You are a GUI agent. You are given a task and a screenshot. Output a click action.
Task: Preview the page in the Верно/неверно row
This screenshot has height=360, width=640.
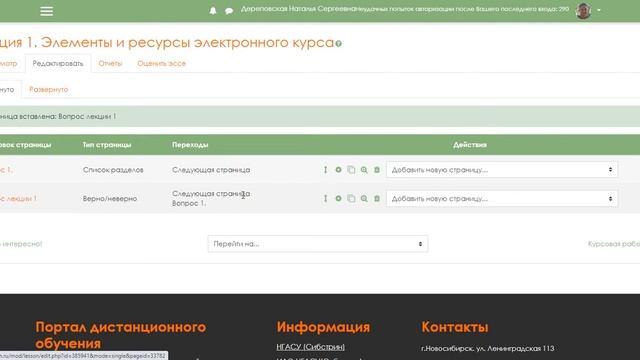[x=364, y=198]
